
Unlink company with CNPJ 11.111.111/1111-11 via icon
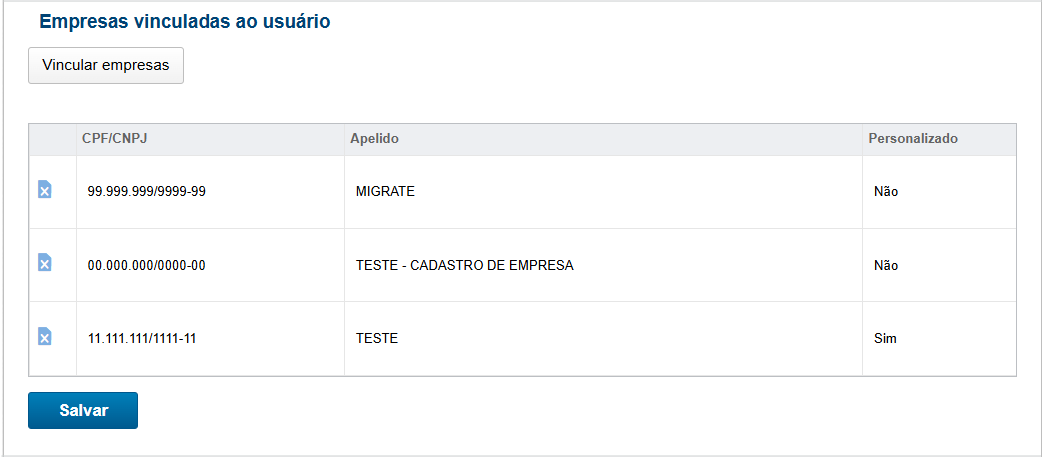click(x=44, y=337)
